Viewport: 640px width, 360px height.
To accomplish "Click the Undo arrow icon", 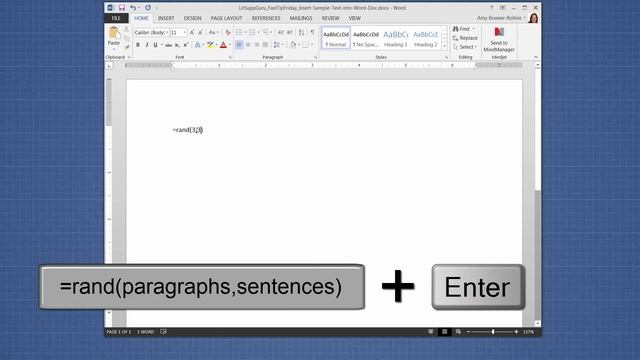I will coord(133,8).
